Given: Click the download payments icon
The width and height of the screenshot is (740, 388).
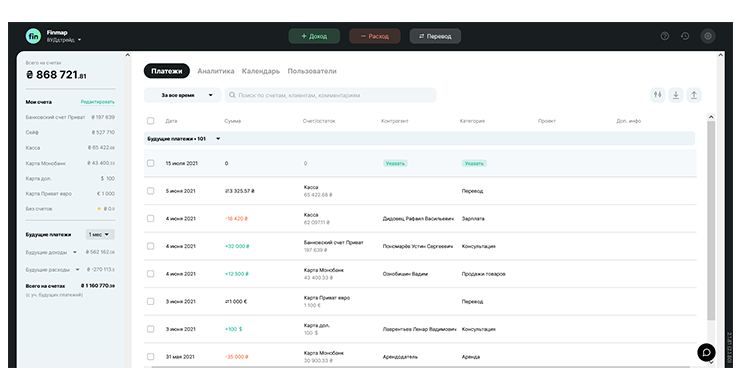Looking at the screenshot, I should click(676, 95).
